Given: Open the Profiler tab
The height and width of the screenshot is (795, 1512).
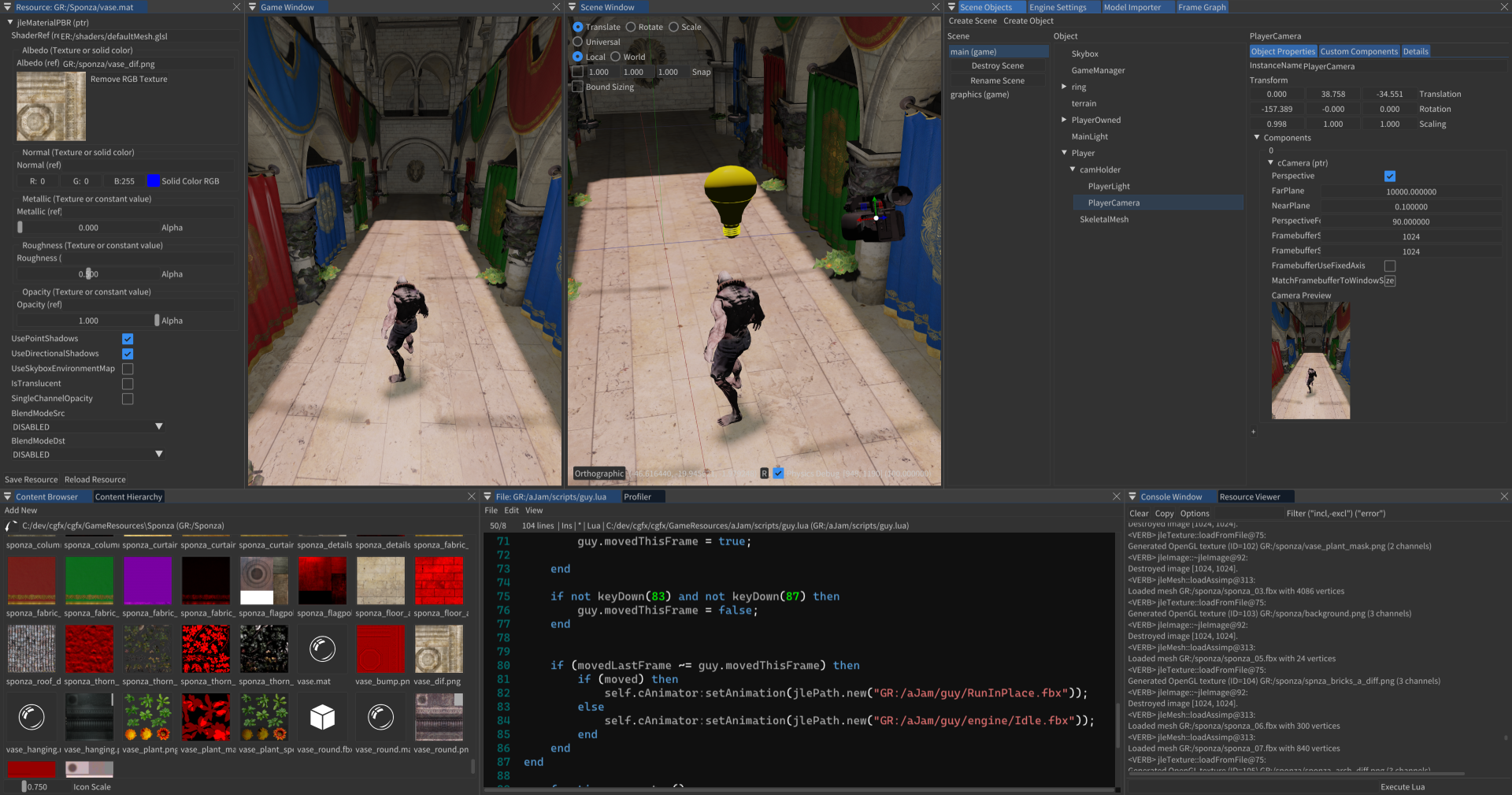Looking at the screenshot, I should (637, 497).
